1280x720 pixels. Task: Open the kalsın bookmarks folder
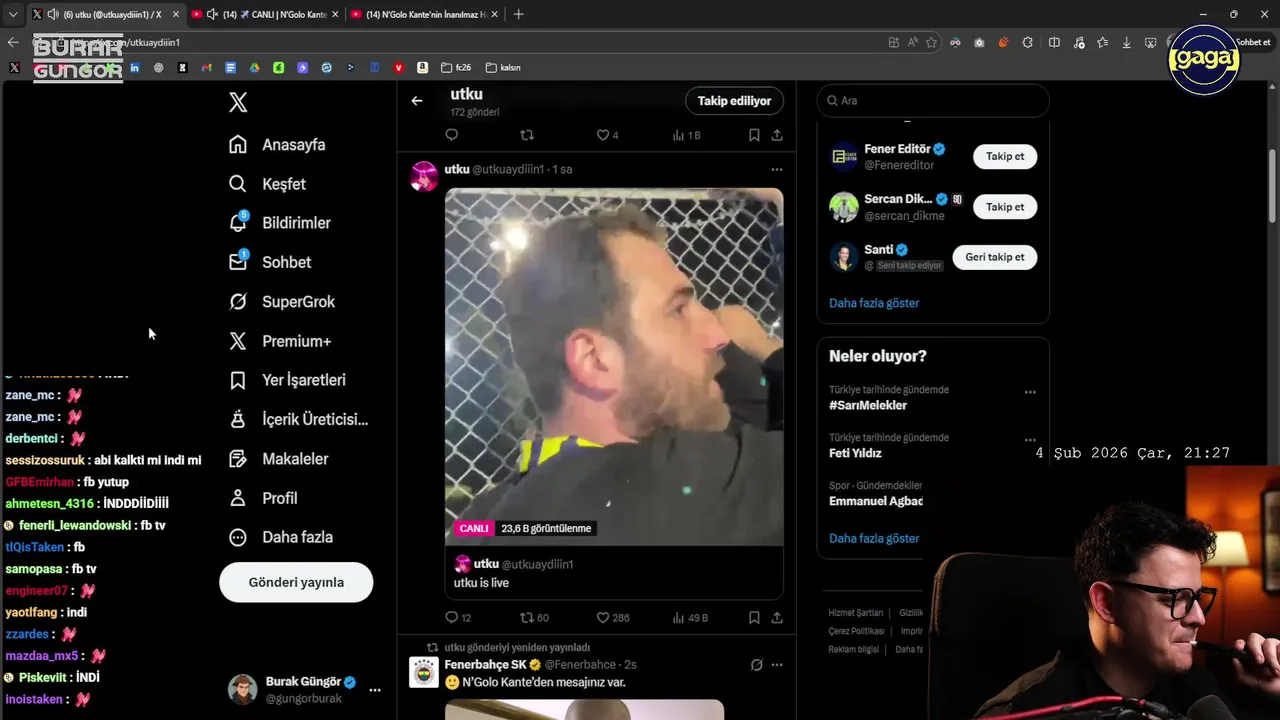click(x=503, y=68)
